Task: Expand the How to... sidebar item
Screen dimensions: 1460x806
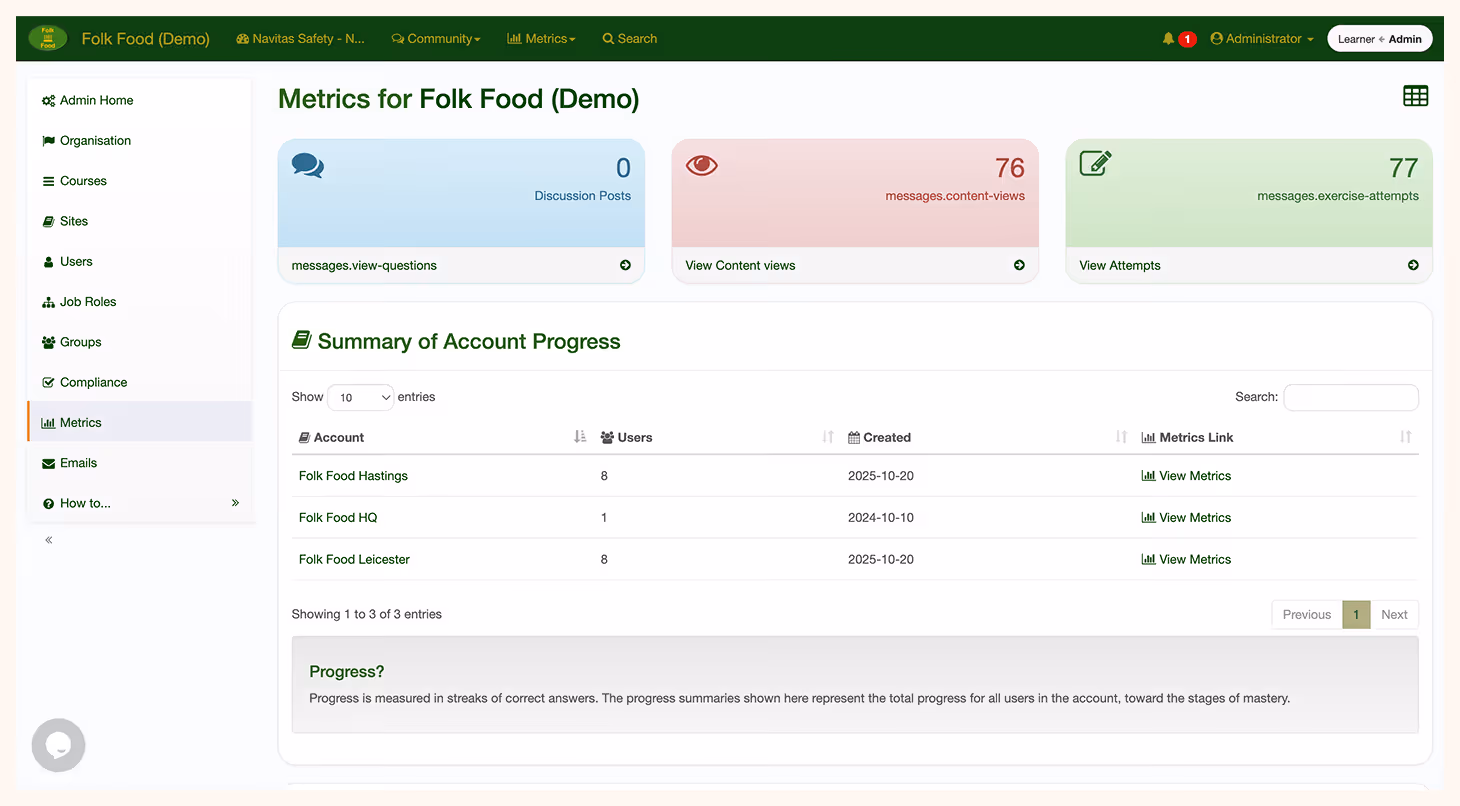Action: pos(140,503)
